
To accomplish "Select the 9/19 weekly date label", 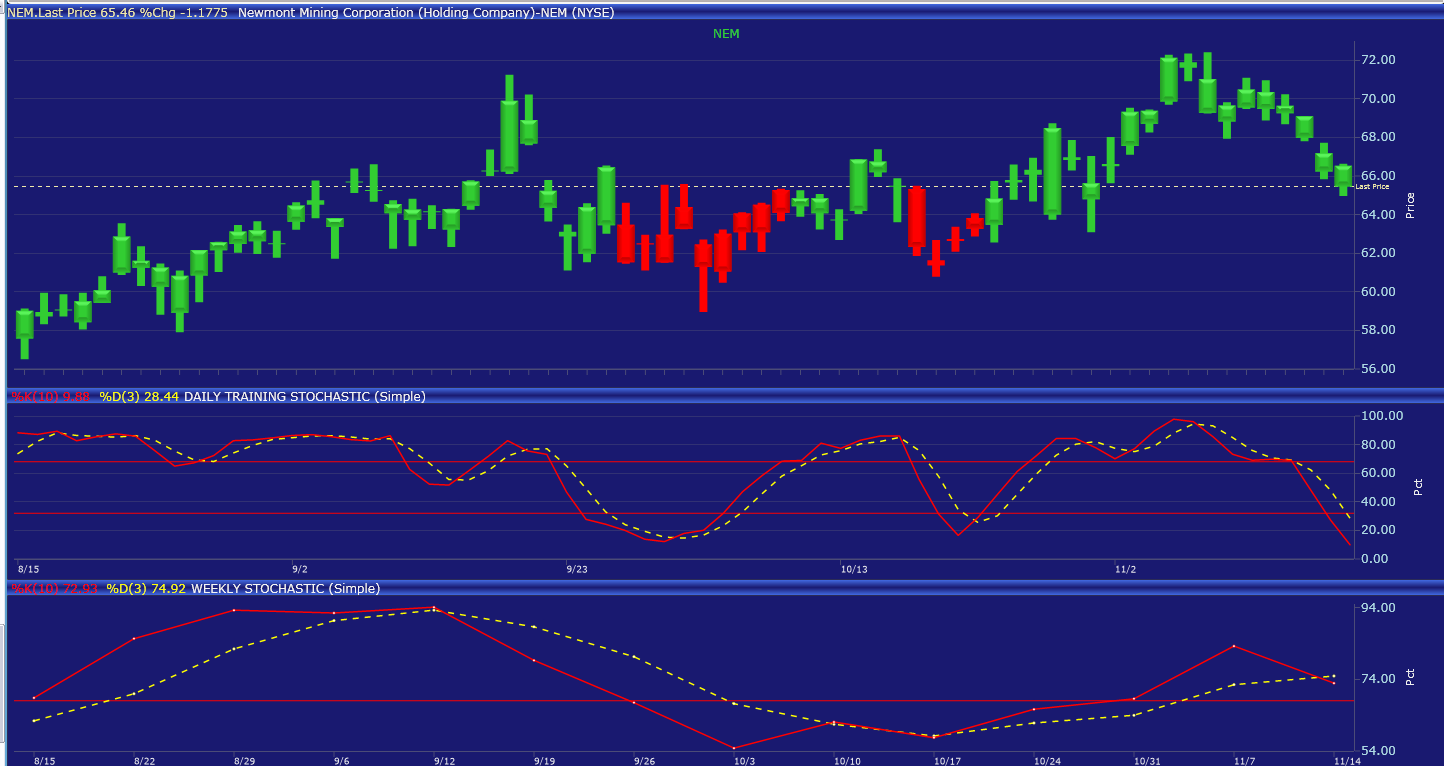I will tap(545, 761).
